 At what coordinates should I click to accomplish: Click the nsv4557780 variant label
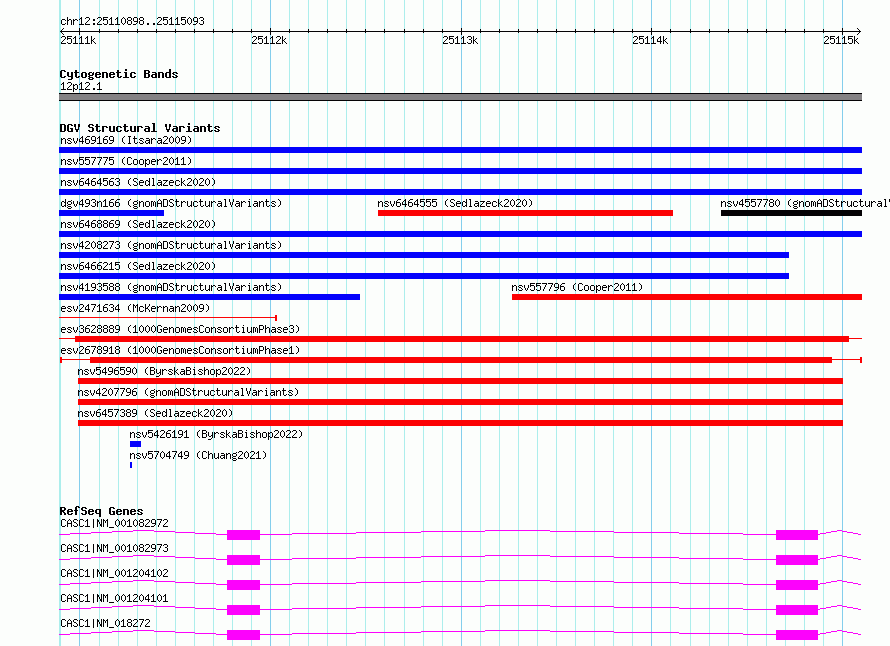coord(805,203)
